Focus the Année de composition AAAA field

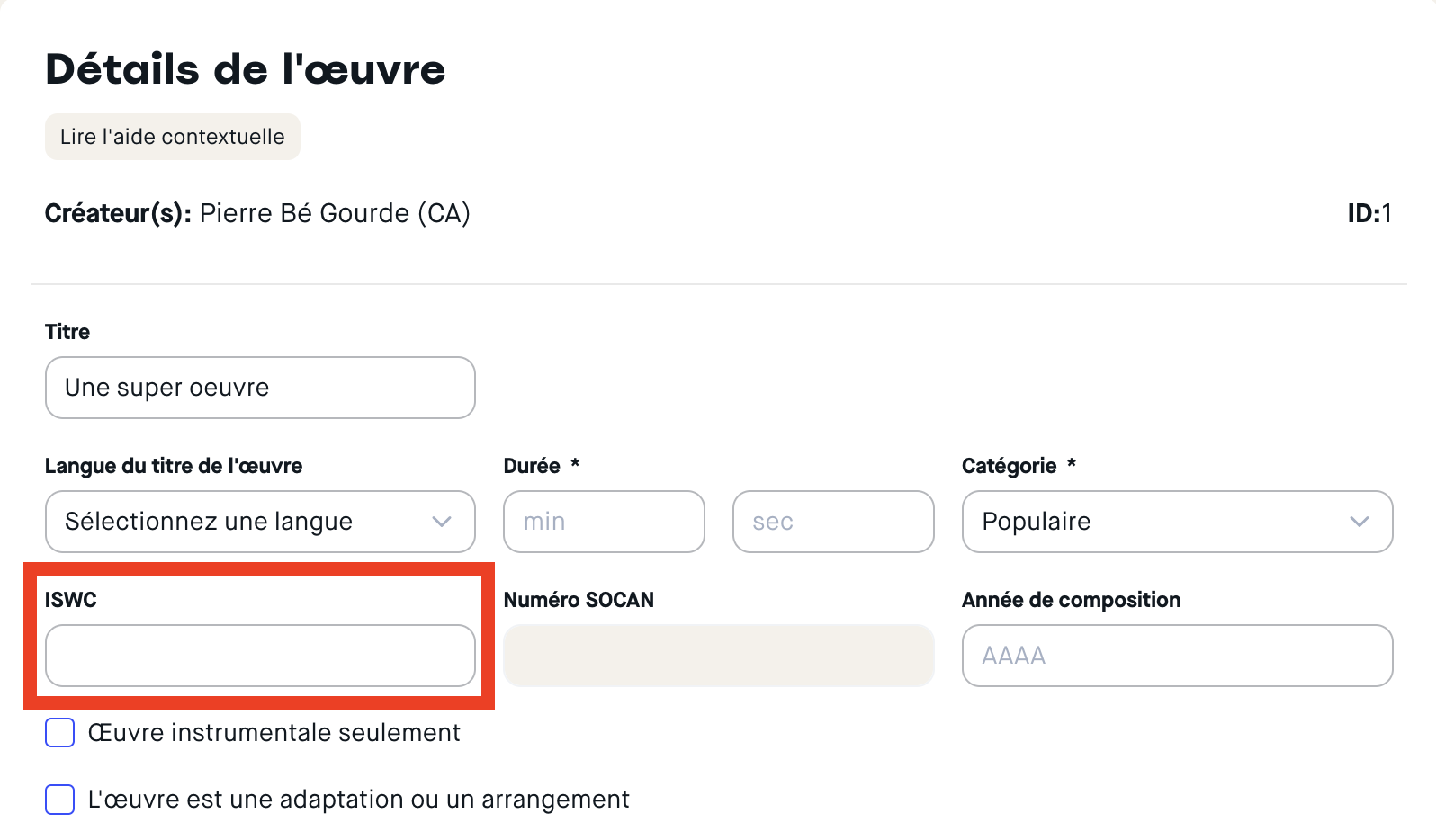(1177, 656)
